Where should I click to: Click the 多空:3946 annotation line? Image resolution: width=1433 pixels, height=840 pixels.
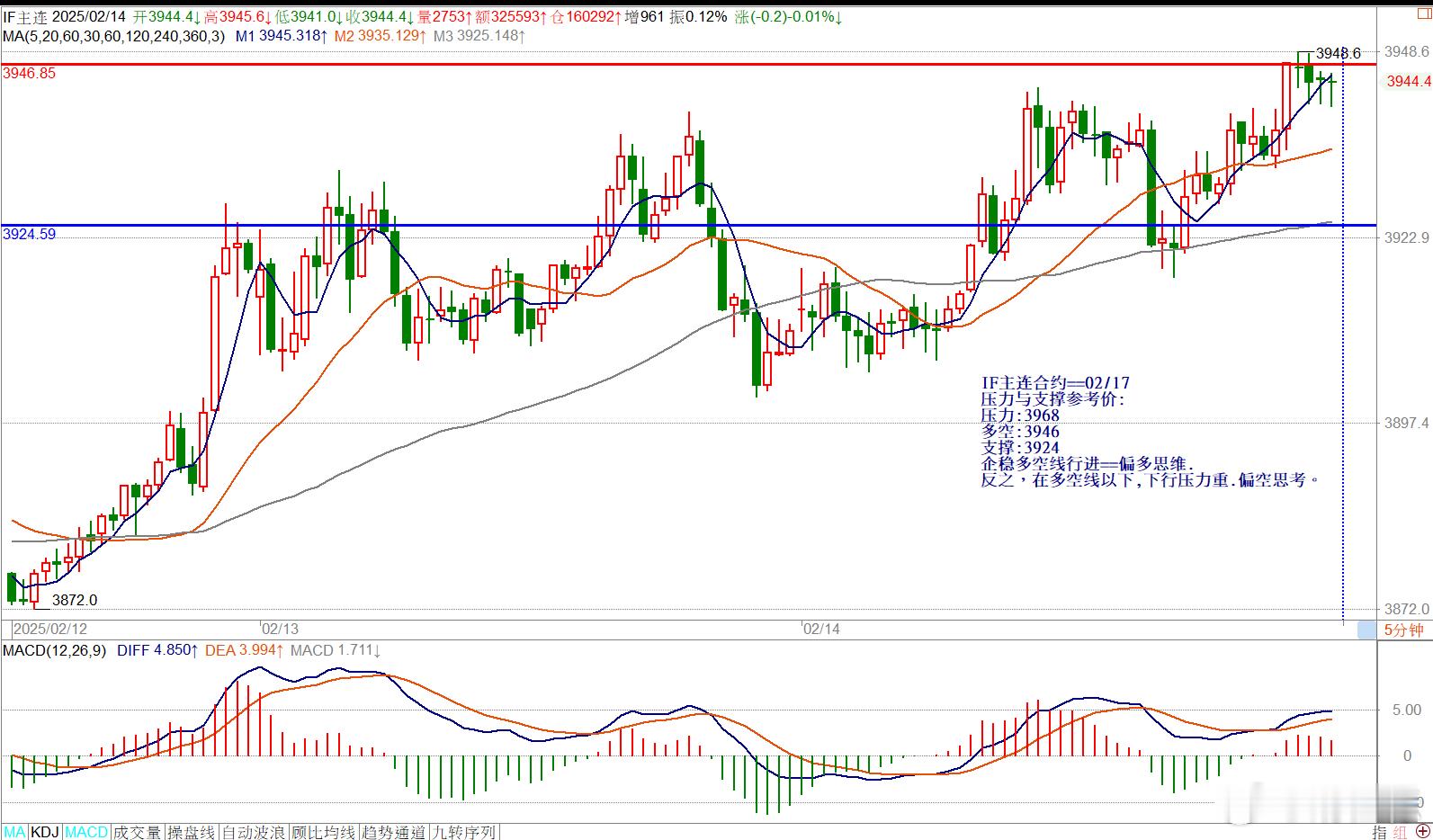click(1020, 431)
